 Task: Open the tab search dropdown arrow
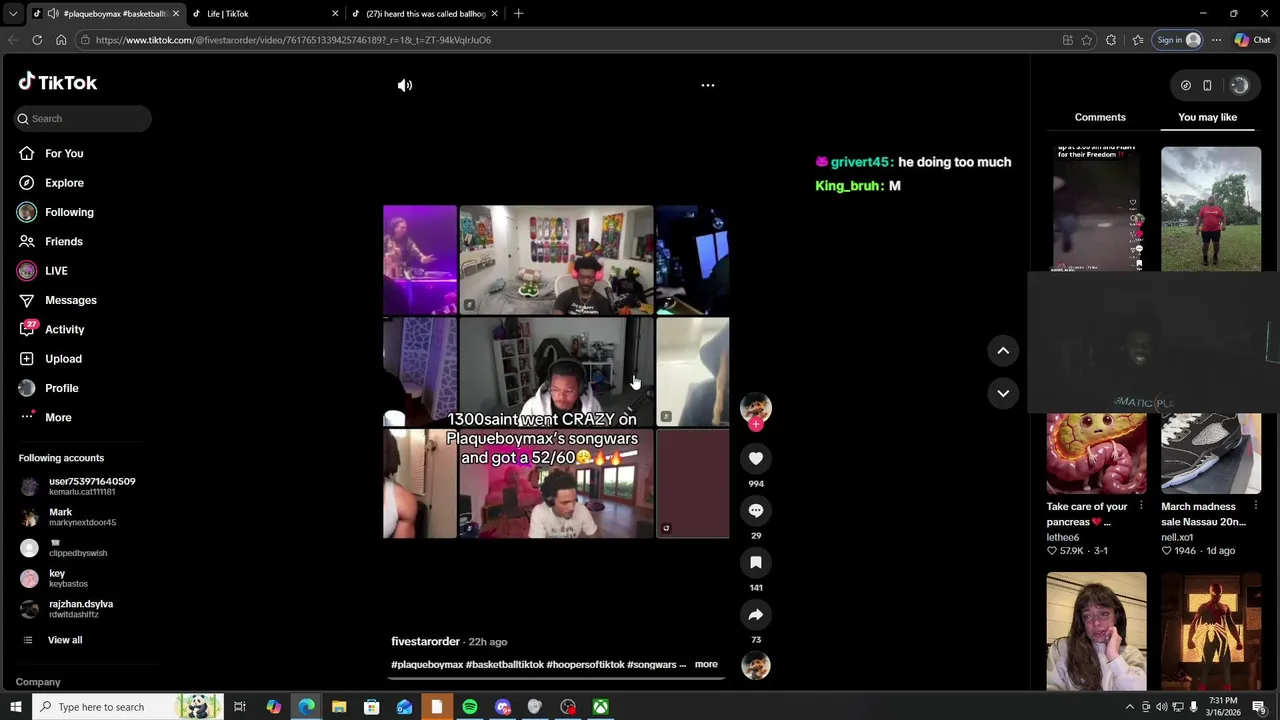click(13, 14)
